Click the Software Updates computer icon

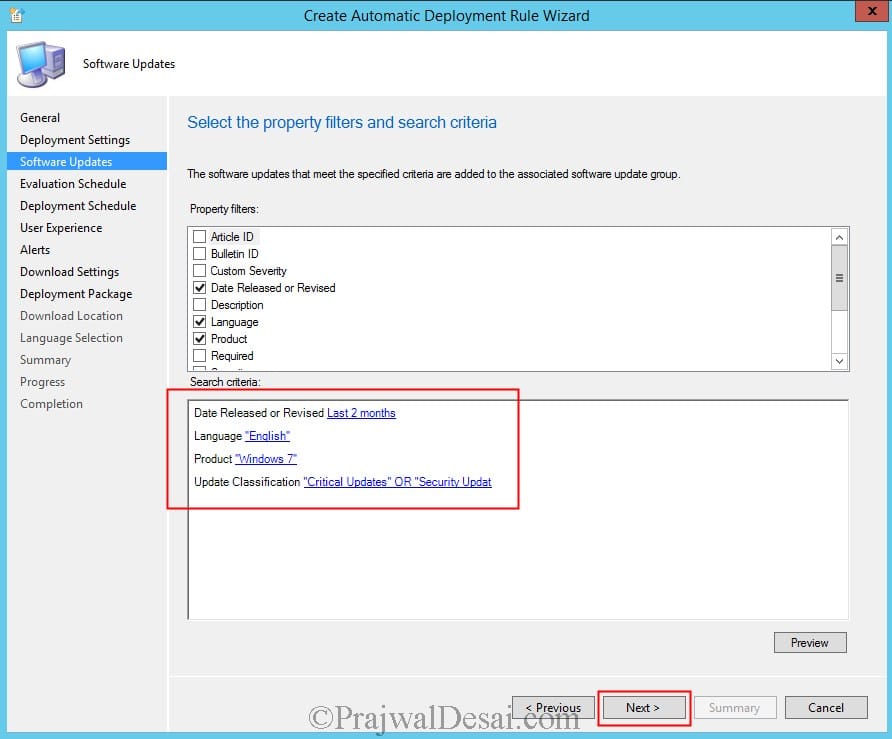click(41, 64)
